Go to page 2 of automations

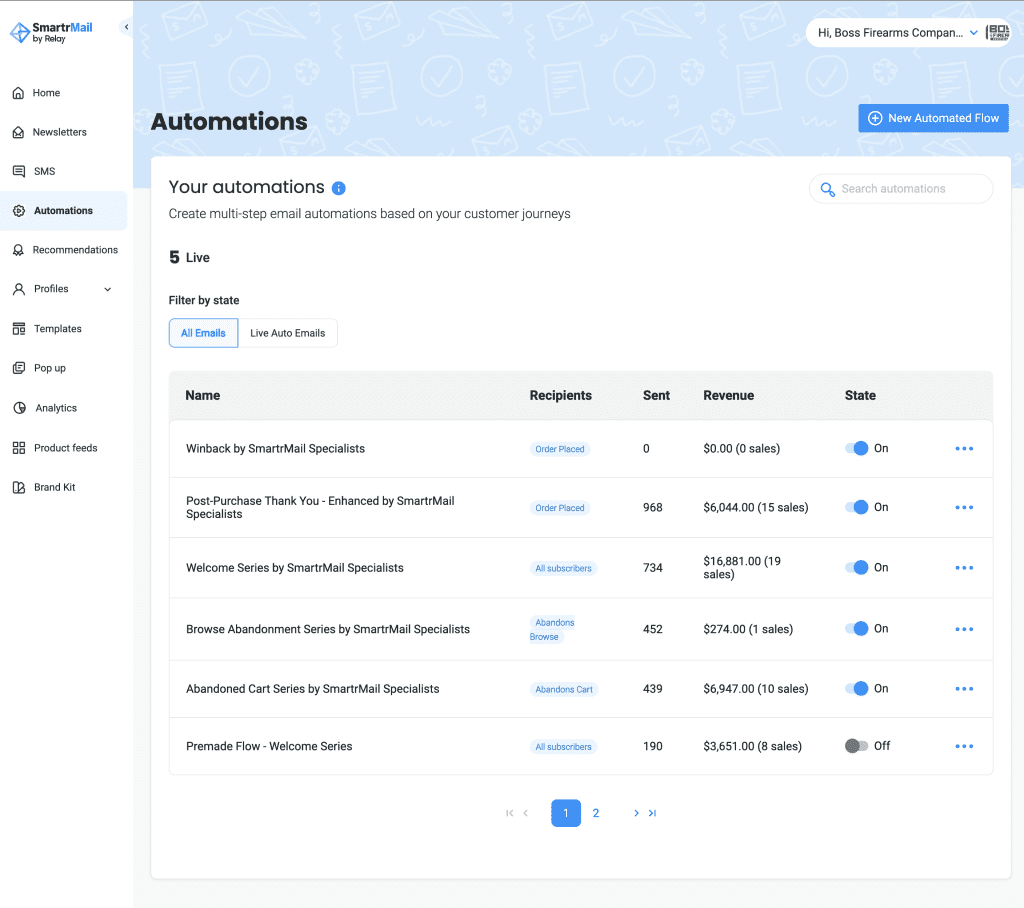point(596,813)
